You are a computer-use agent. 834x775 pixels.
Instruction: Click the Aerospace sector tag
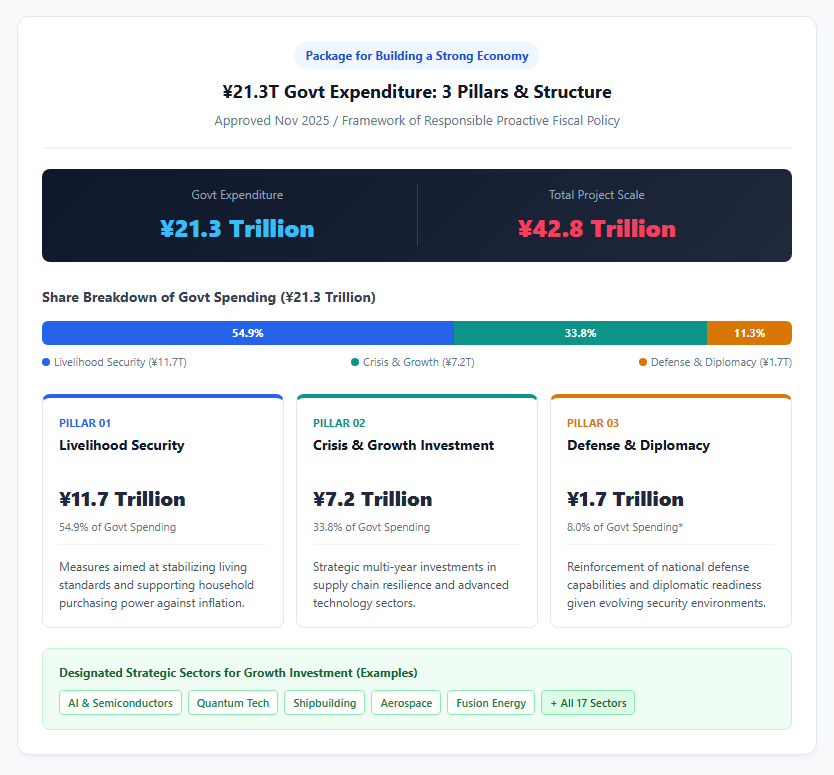point(406,703)
